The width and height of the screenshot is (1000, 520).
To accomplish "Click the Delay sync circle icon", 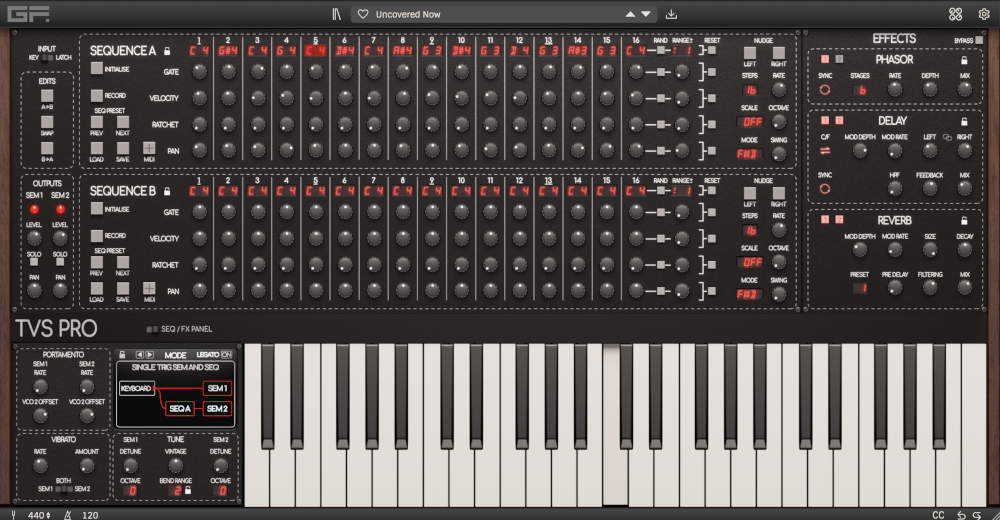I will [825, 189].
